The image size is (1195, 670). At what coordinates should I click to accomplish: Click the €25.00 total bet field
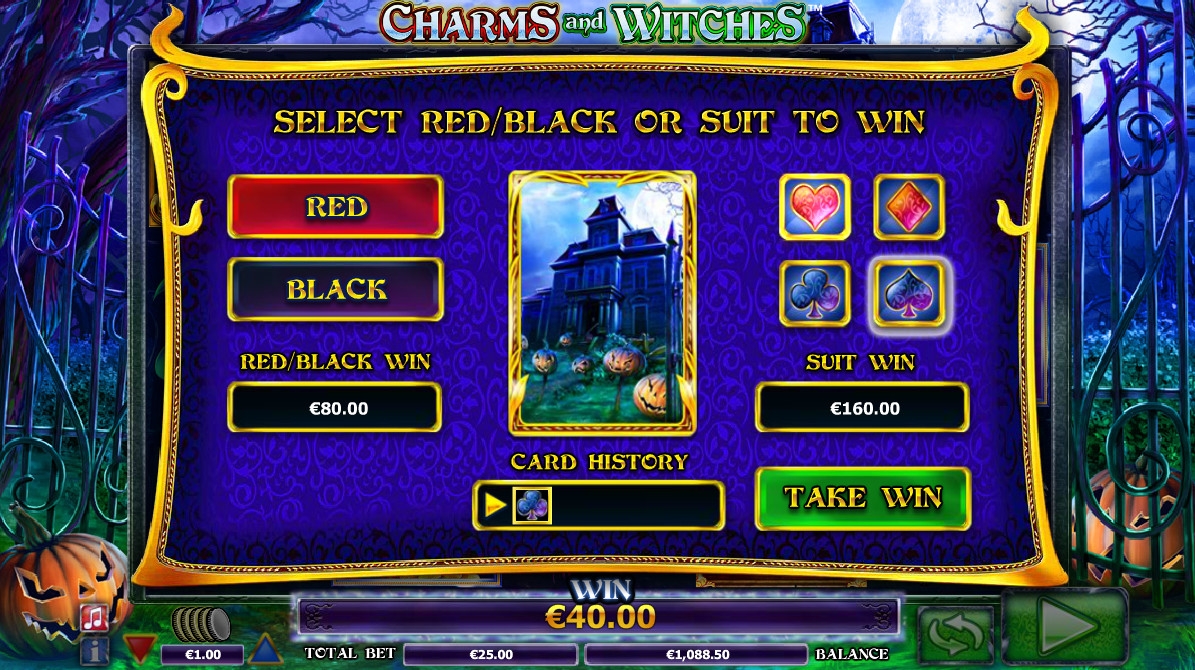coord(491,654)
